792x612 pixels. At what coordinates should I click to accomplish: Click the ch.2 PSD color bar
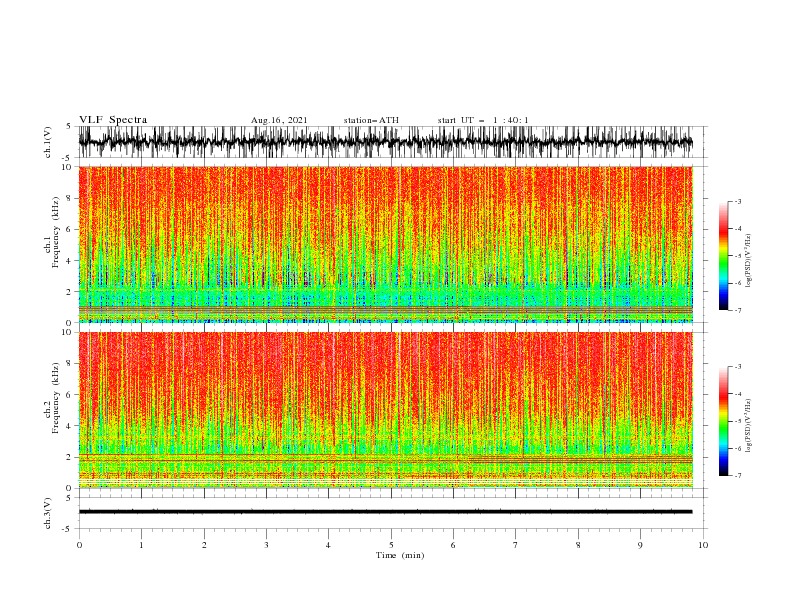(723, 421)
